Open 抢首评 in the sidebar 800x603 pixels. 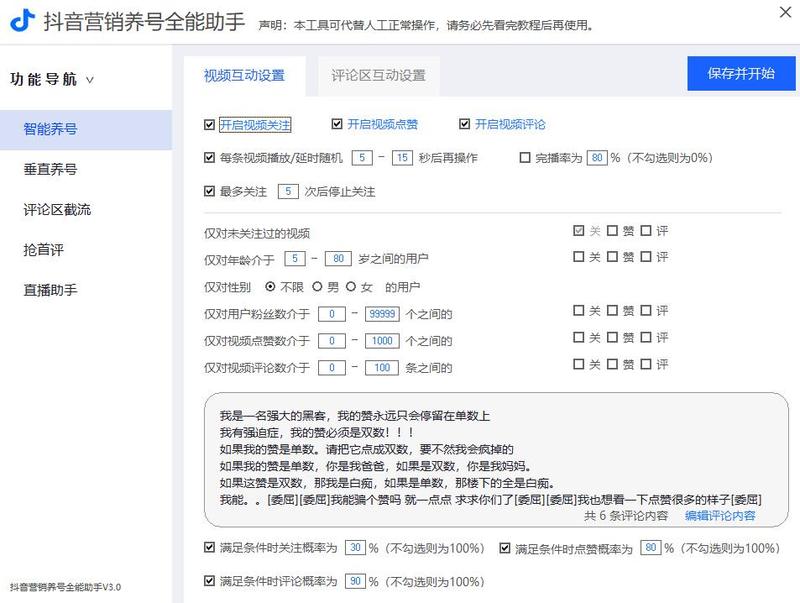pos(43,250)
